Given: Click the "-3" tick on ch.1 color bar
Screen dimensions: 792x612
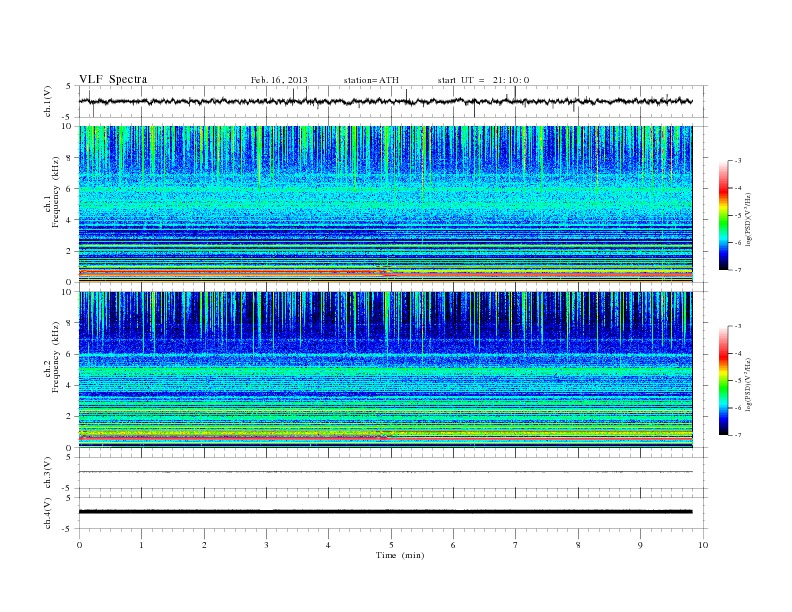Looking at the screenshot, I should [x=738, y=161].
